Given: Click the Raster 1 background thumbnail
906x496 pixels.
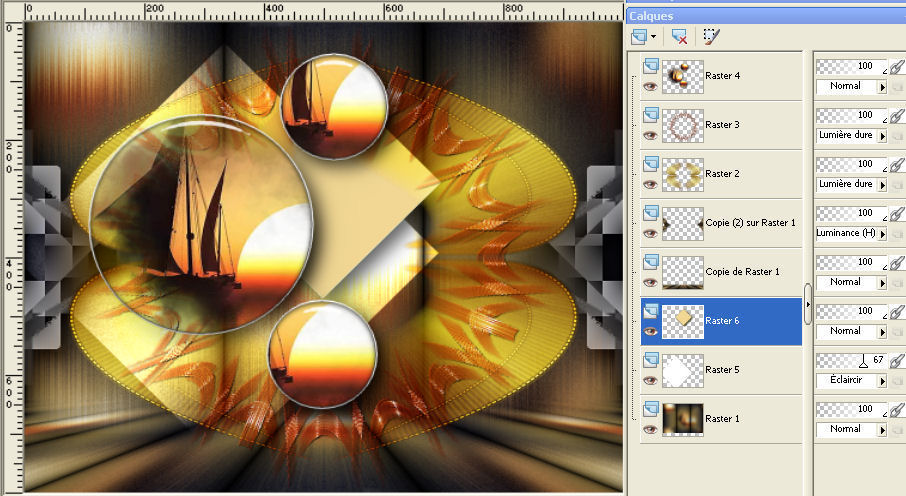Looking at the screenshot, I should (682, 420).
